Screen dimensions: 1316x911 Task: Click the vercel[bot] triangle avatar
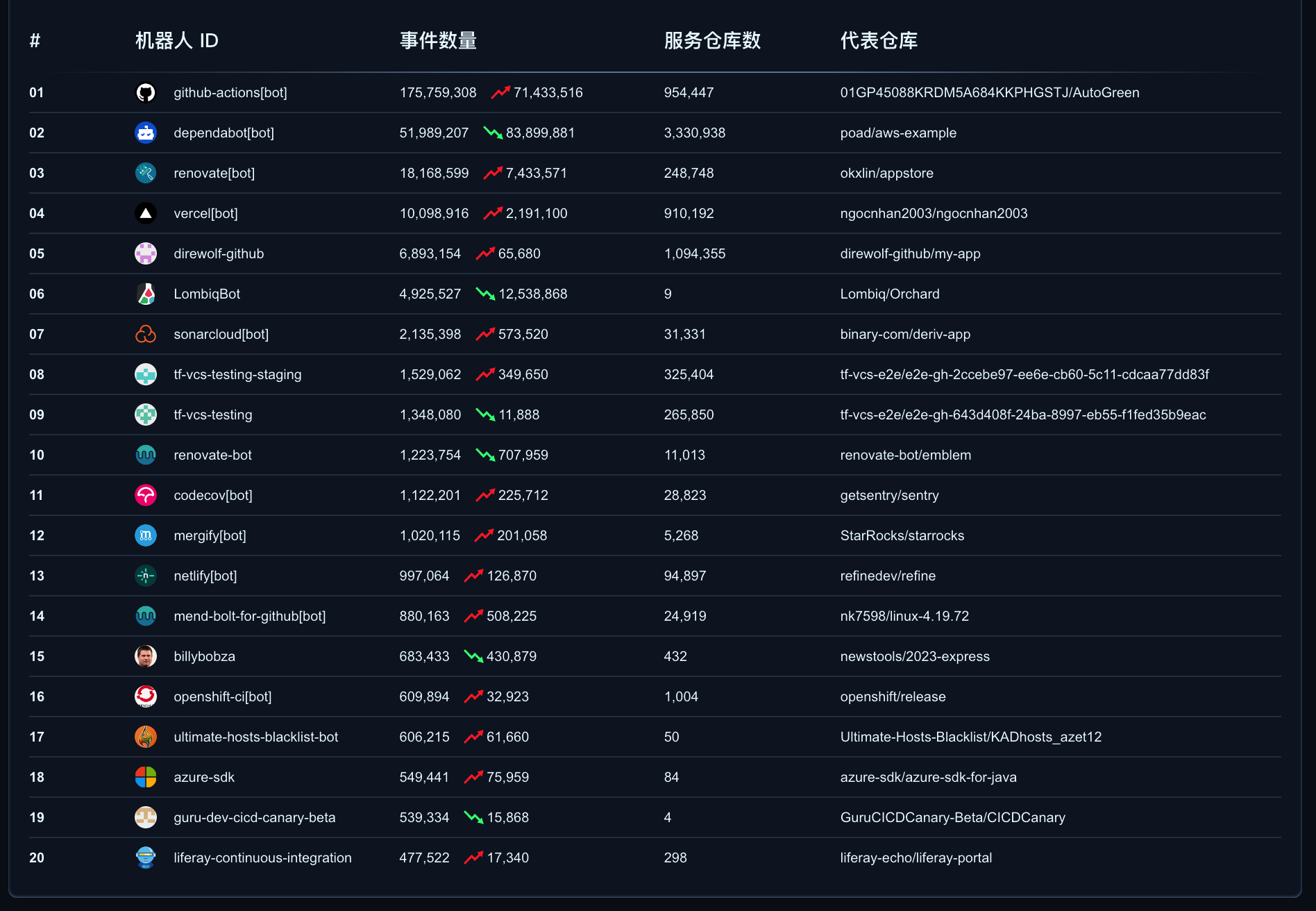[146, 213]
